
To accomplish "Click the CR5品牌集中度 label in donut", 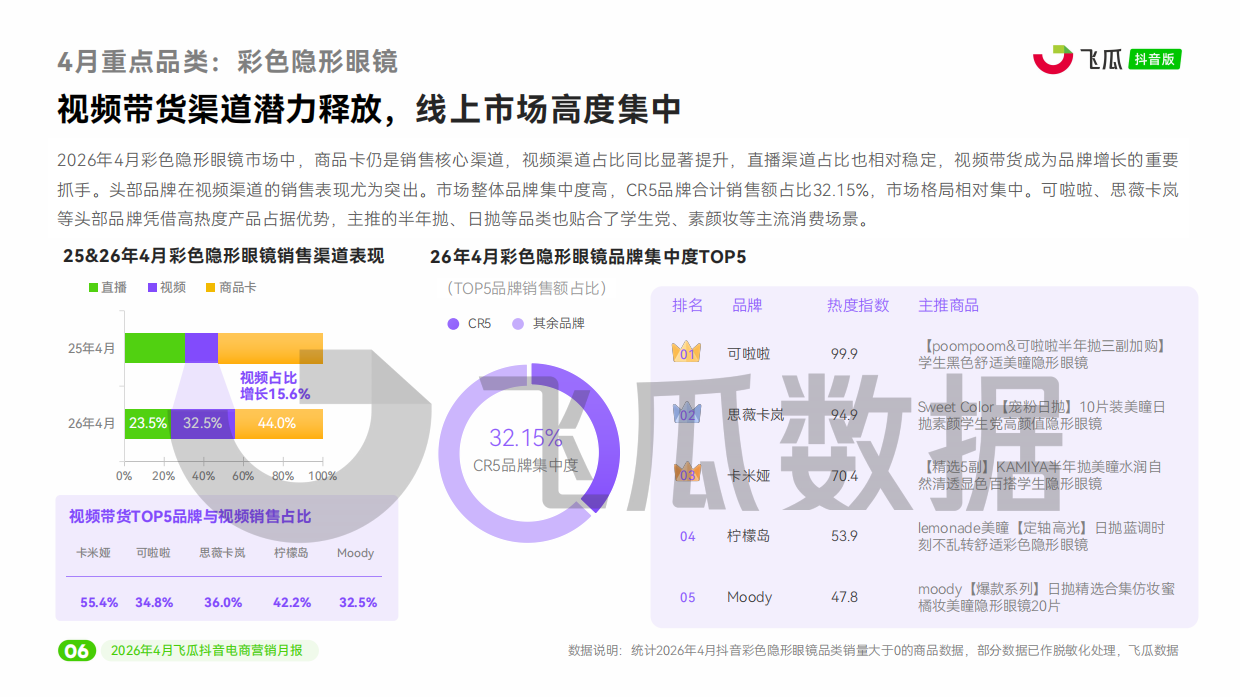I will (526, 466).
